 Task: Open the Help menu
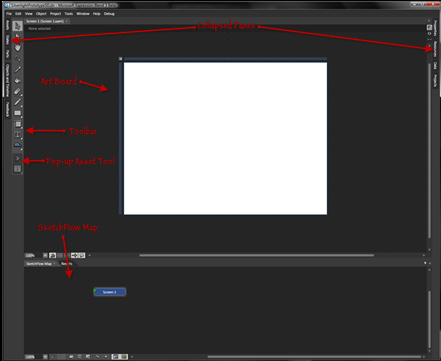click(x=97, y=14)
